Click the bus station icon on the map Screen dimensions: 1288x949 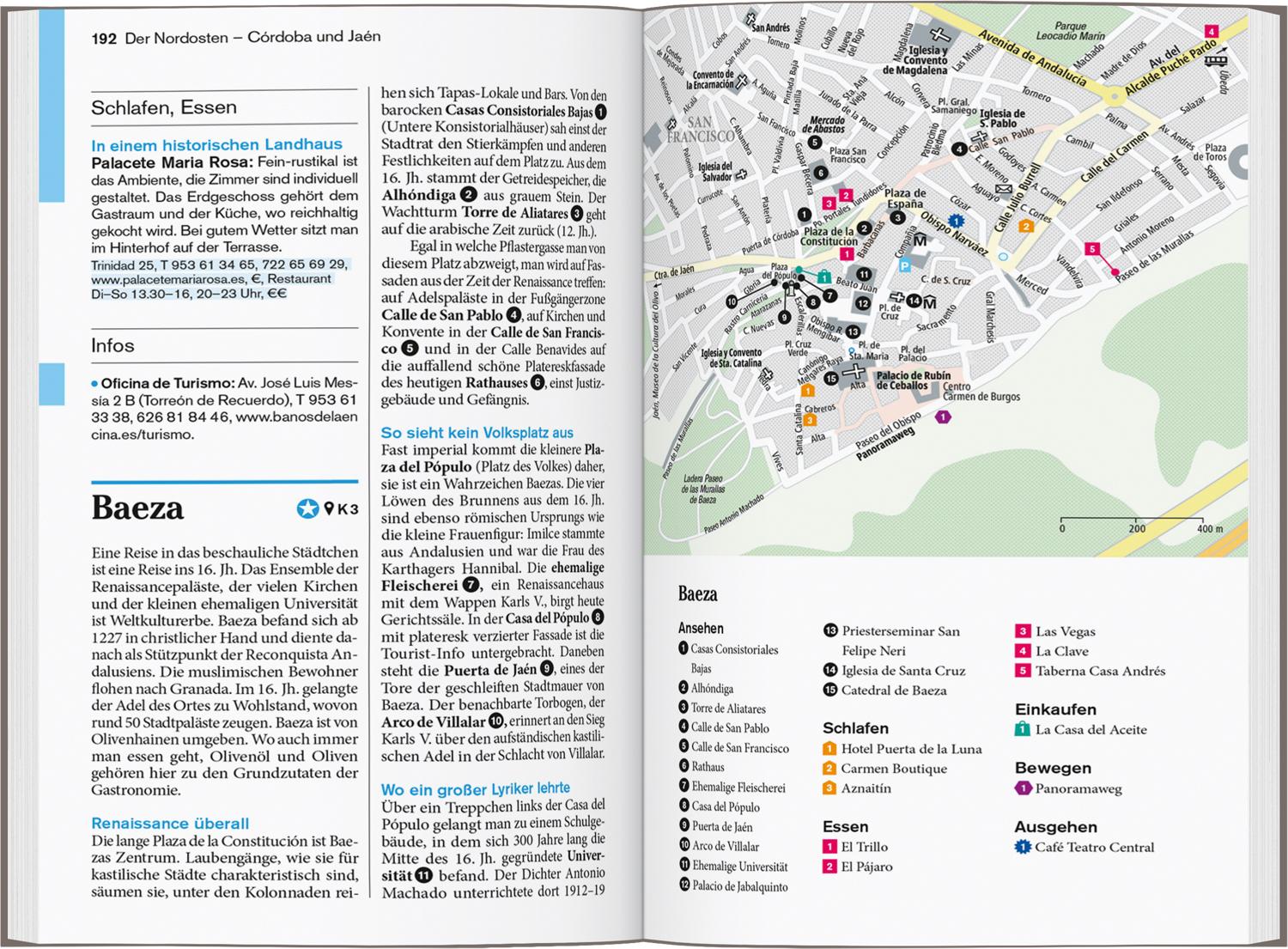click(x=1215, y=60)
